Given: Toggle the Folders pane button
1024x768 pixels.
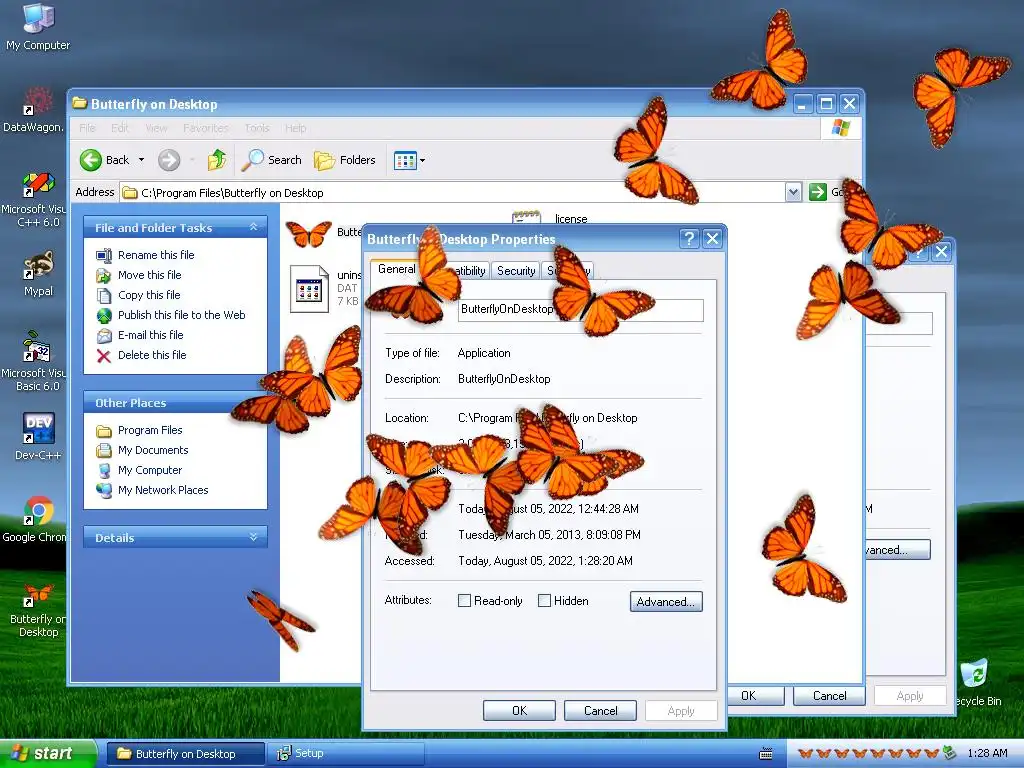Looking at the screenshot, I should pos(345,160).
